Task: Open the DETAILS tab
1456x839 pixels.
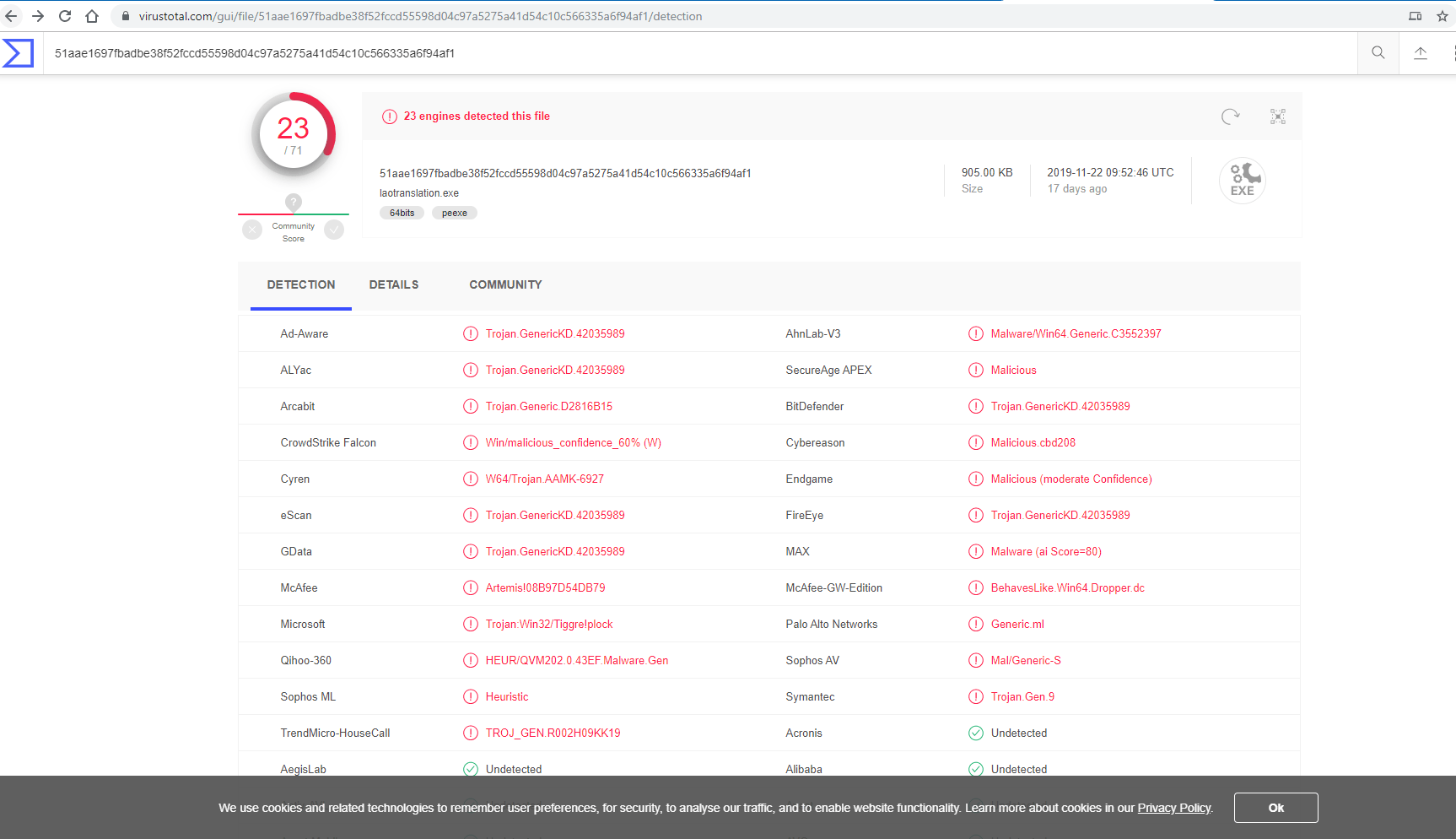Action: click(394, 284)
